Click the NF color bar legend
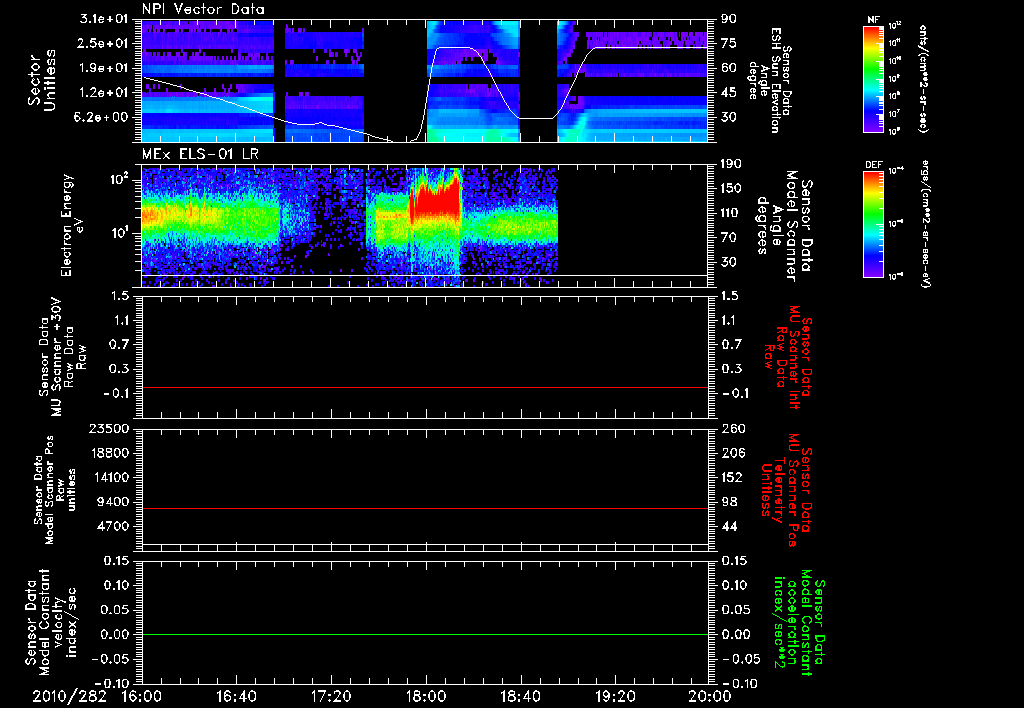Screen dimensions: 1024x708 [x=873, y=78]
